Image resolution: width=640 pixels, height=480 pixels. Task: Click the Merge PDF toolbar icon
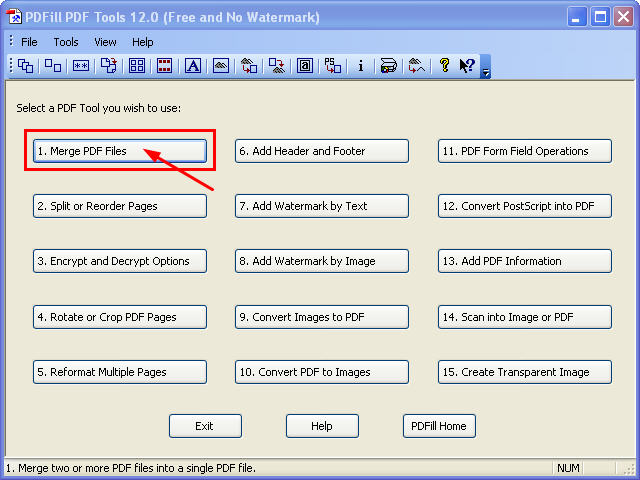(x=25, y=65)
